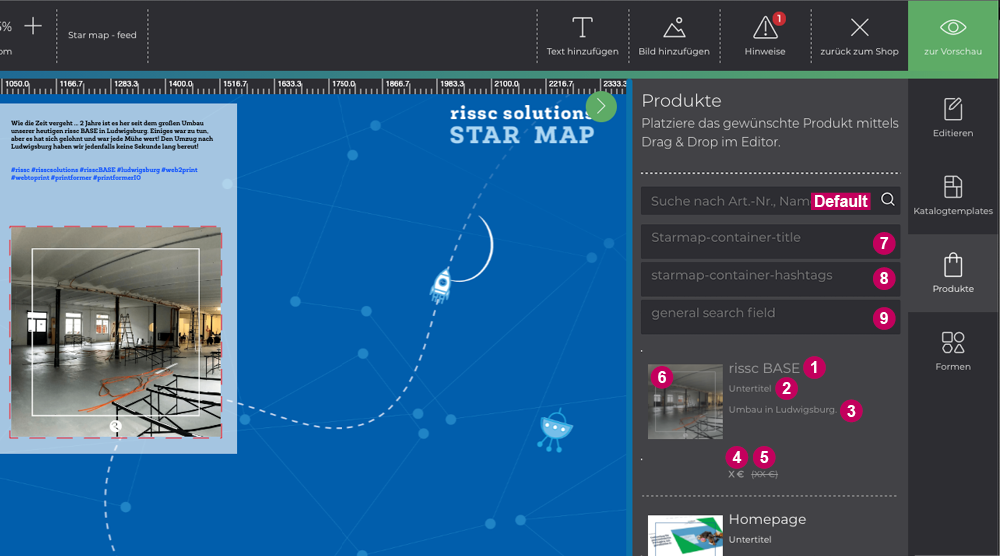The width and height of the screenshot is (1000, 556).
Task: Select the rissc BASE product thumbnail
Action: [x=685, y=401]
